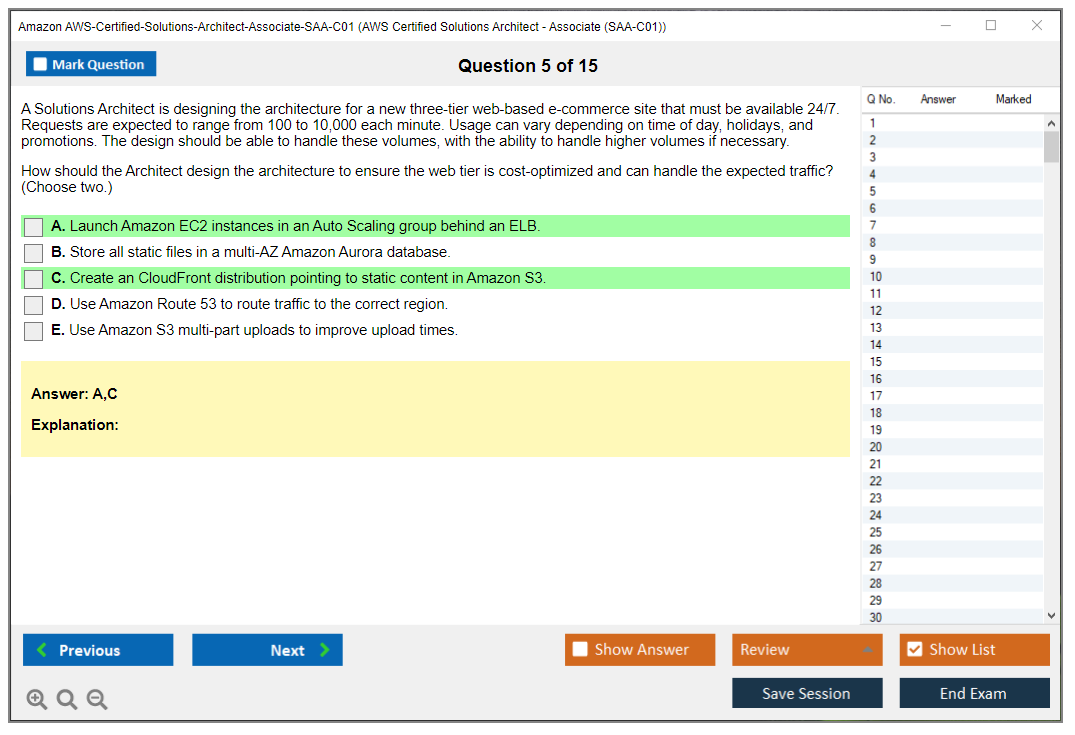Uncheck the Show List toggle
This screenshot has height=735, width=1075.
(x=914, y=650)
